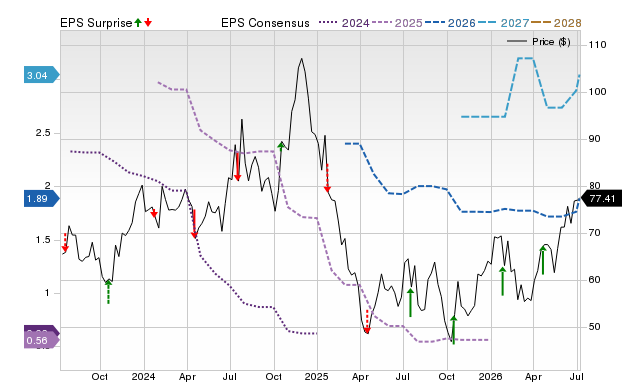
Task: Select the green surprise arrow near October 2023
Action: click(x=108, y=292)
